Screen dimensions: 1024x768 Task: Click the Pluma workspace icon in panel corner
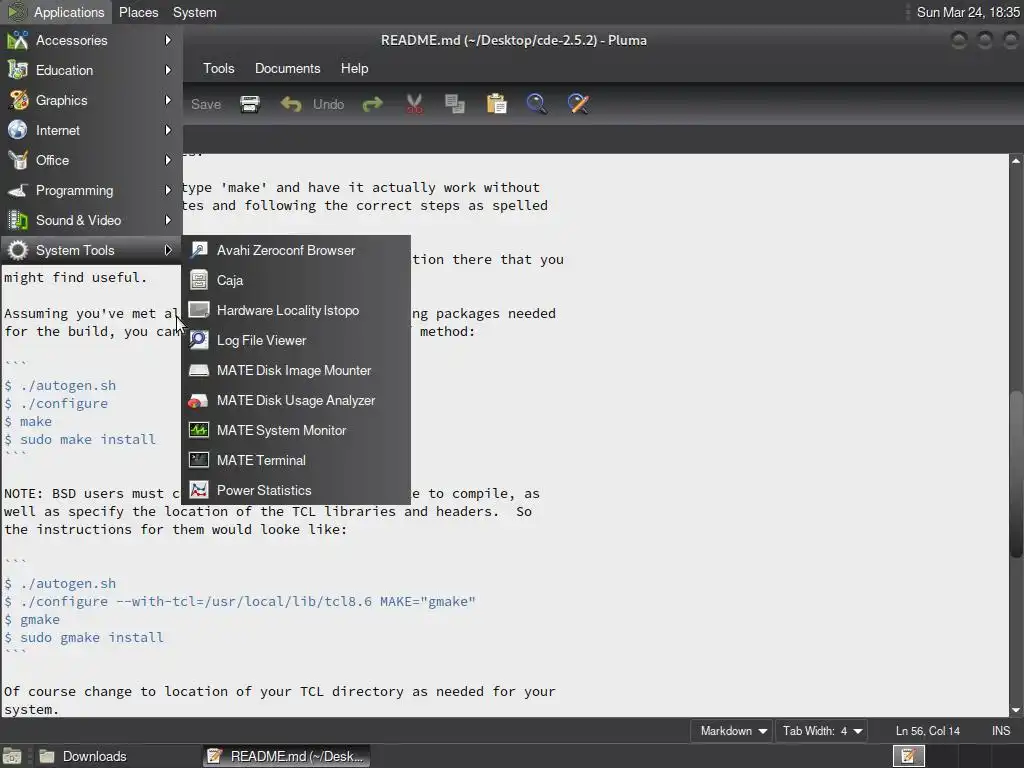[908, 756]
